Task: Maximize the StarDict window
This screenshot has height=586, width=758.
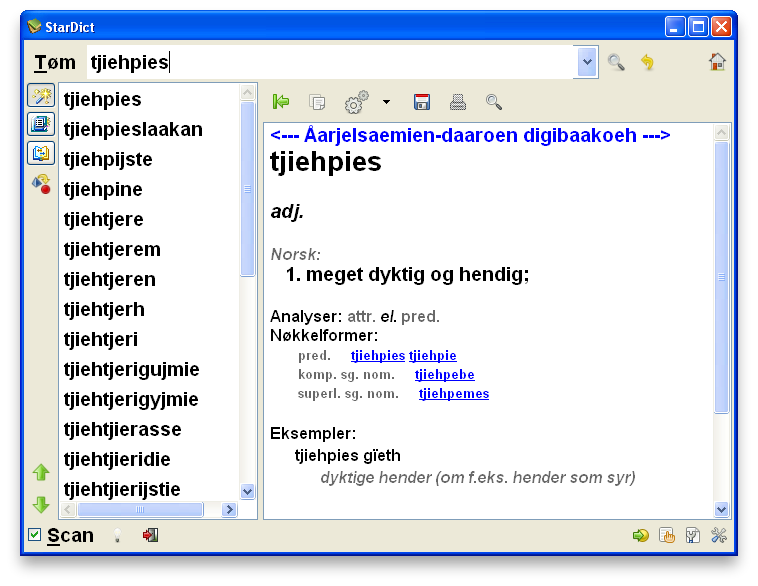Action: point(698,27)
